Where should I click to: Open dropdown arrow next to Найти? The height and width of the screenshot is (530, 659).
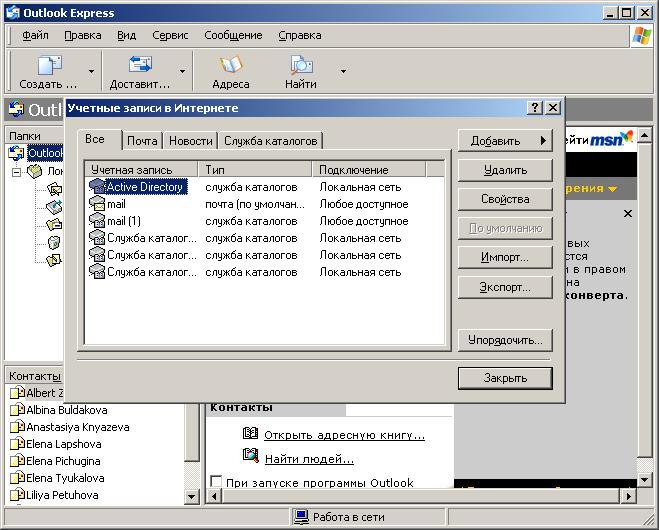[x=343, y=71]
